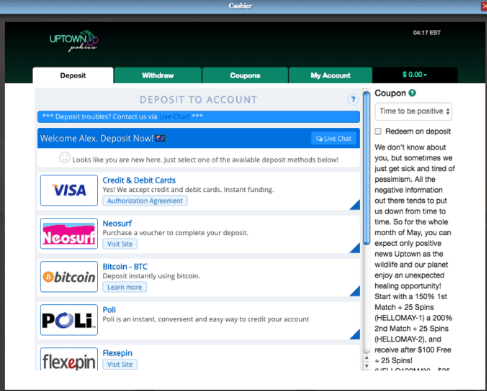Click the green Coupon help icon

tap(412, 93)
